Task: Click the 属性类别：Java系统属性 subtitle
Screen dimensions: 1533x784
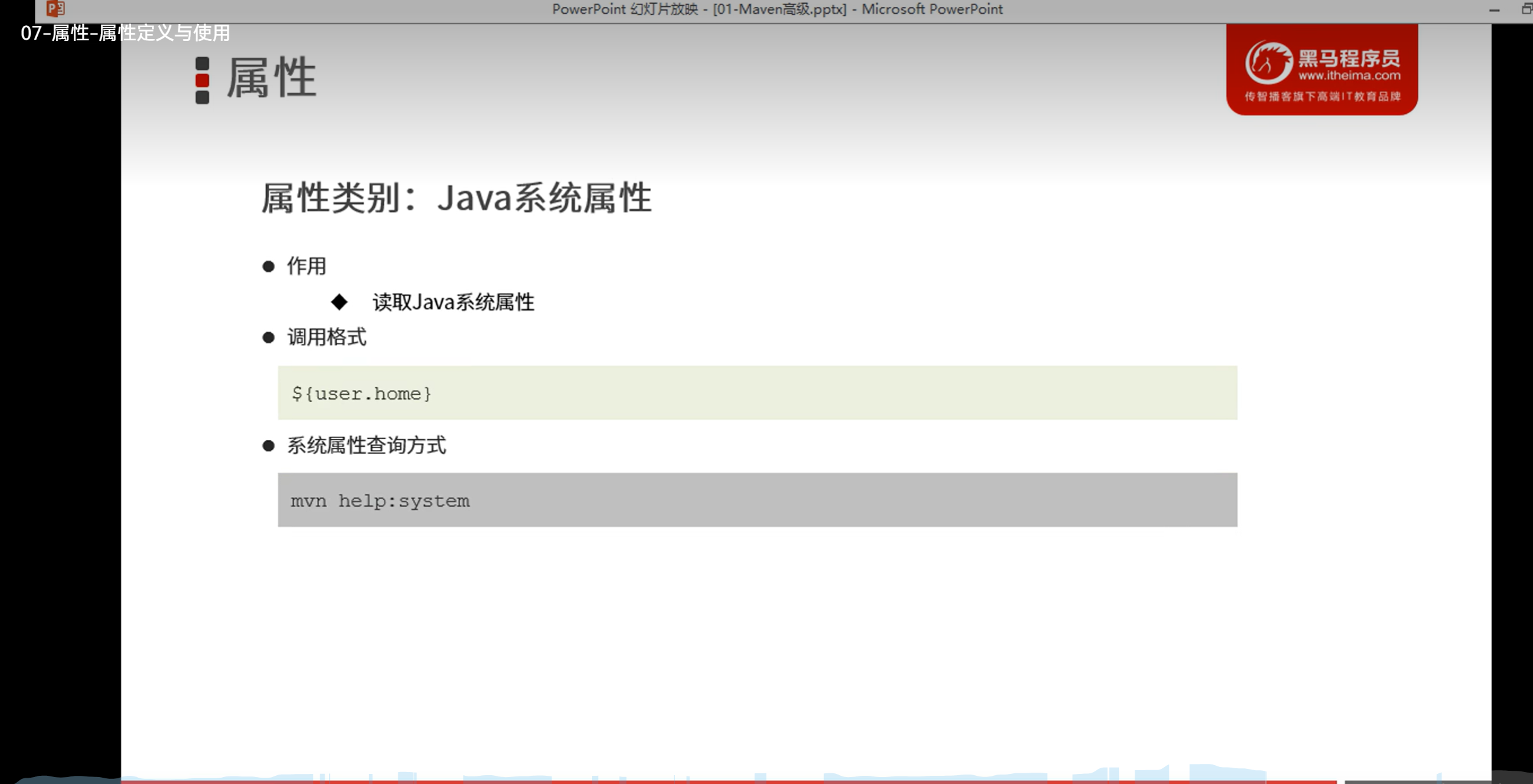Action: tap(456, 198)
